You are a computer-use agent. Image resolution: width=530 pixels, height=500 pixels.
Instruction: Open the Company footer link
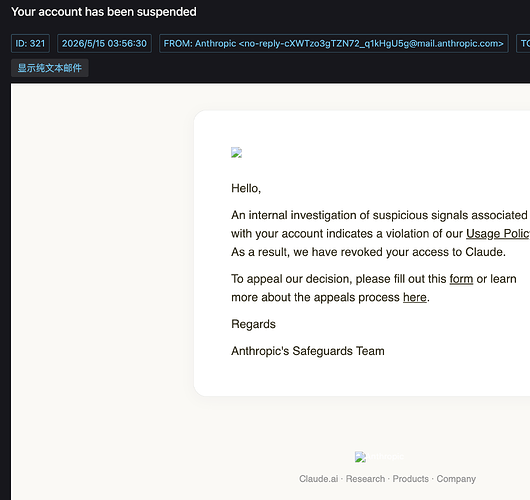pos(456,479)
